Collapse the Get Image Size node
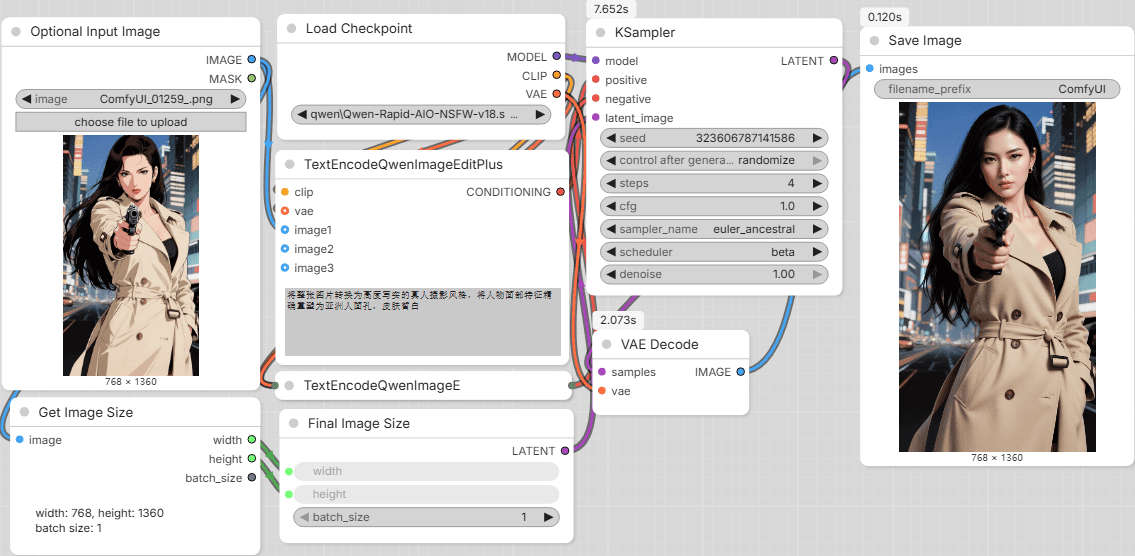Image resolution: width=1135 pixels, height=556 pixels. [24, 412]
